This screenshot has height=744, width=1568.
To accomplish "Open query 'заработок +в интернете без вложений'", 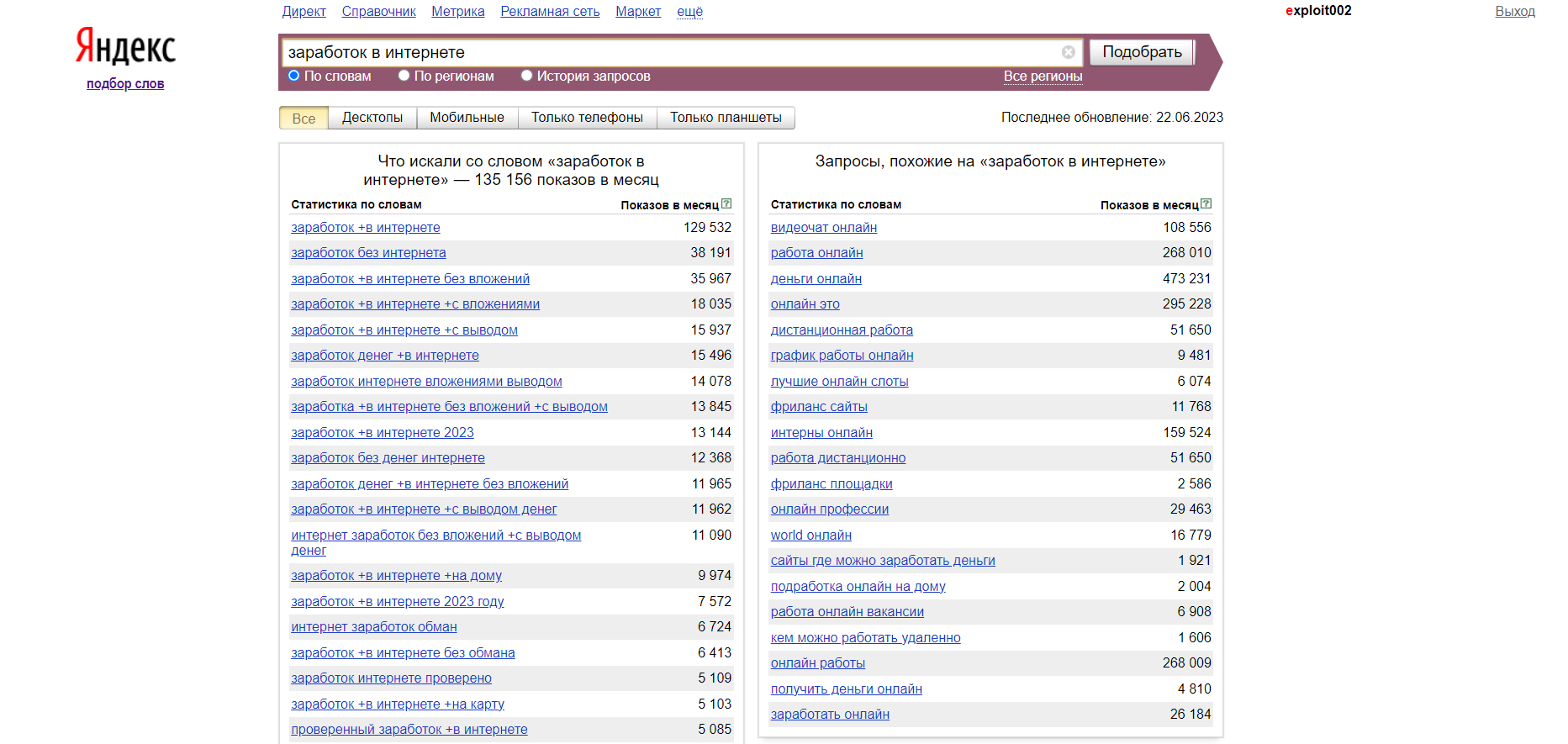I will 410,279.
